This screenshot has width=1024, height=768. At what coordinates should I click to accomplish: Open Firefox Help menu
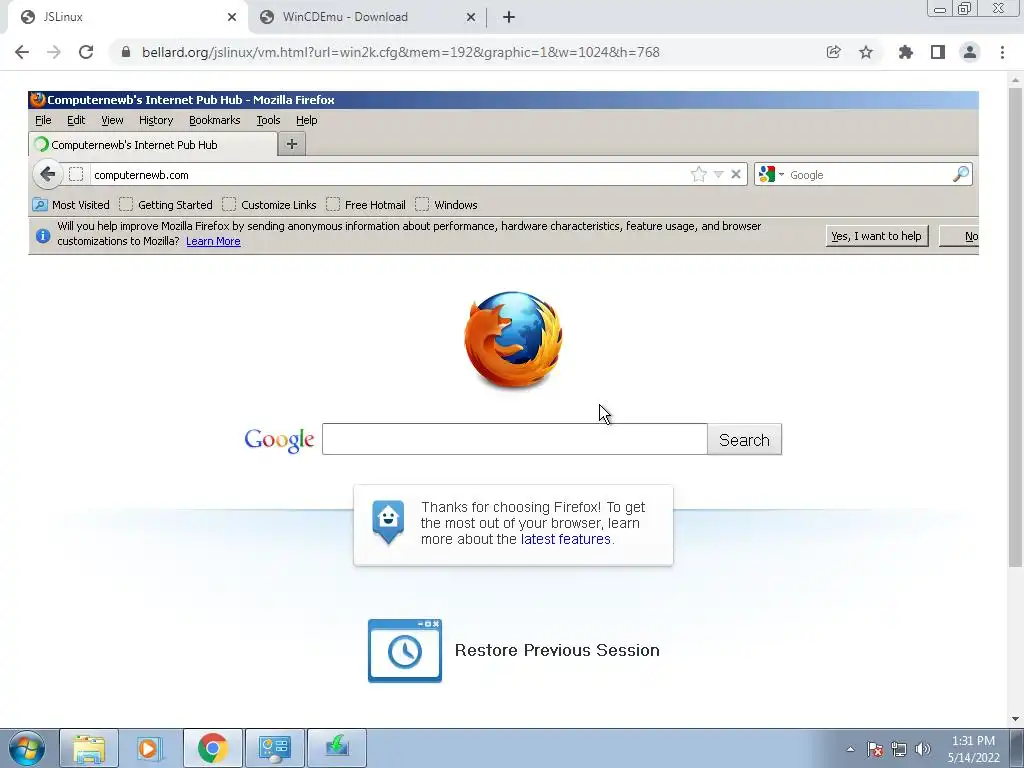[x=306, y=120]
